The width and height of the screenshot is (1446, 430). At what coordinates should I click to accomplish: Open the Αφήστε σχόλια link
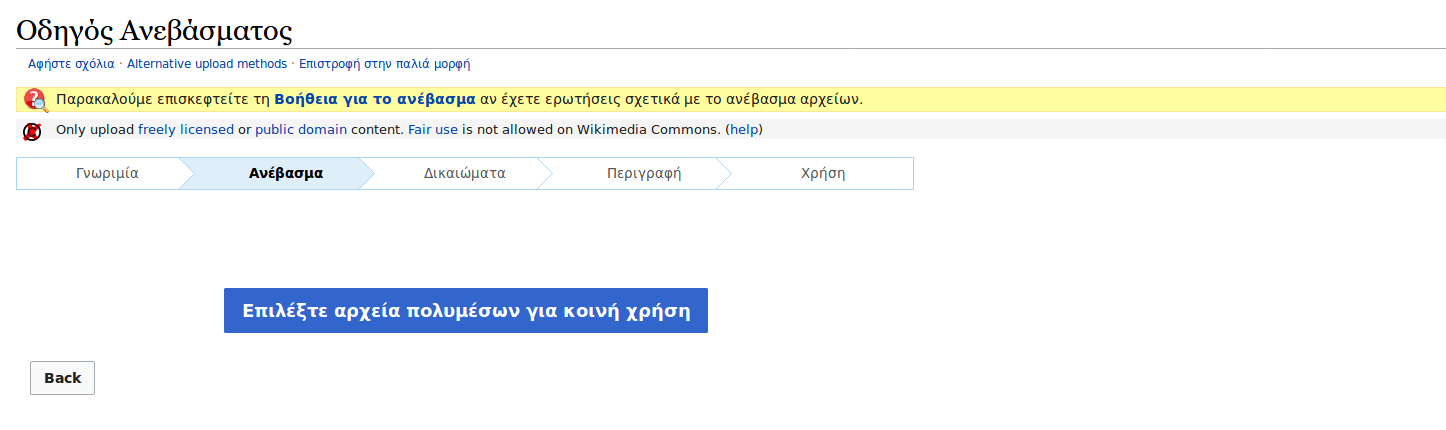click(71, 64)
